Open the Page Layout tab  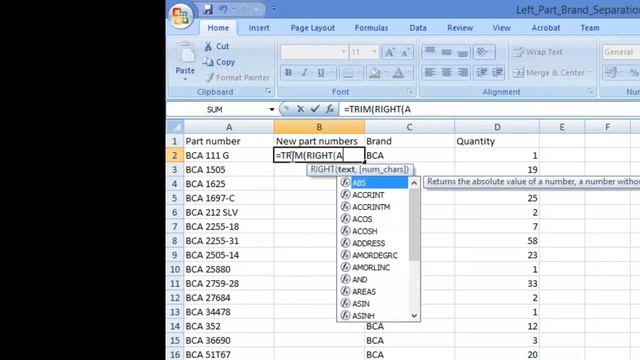(313, 28)
